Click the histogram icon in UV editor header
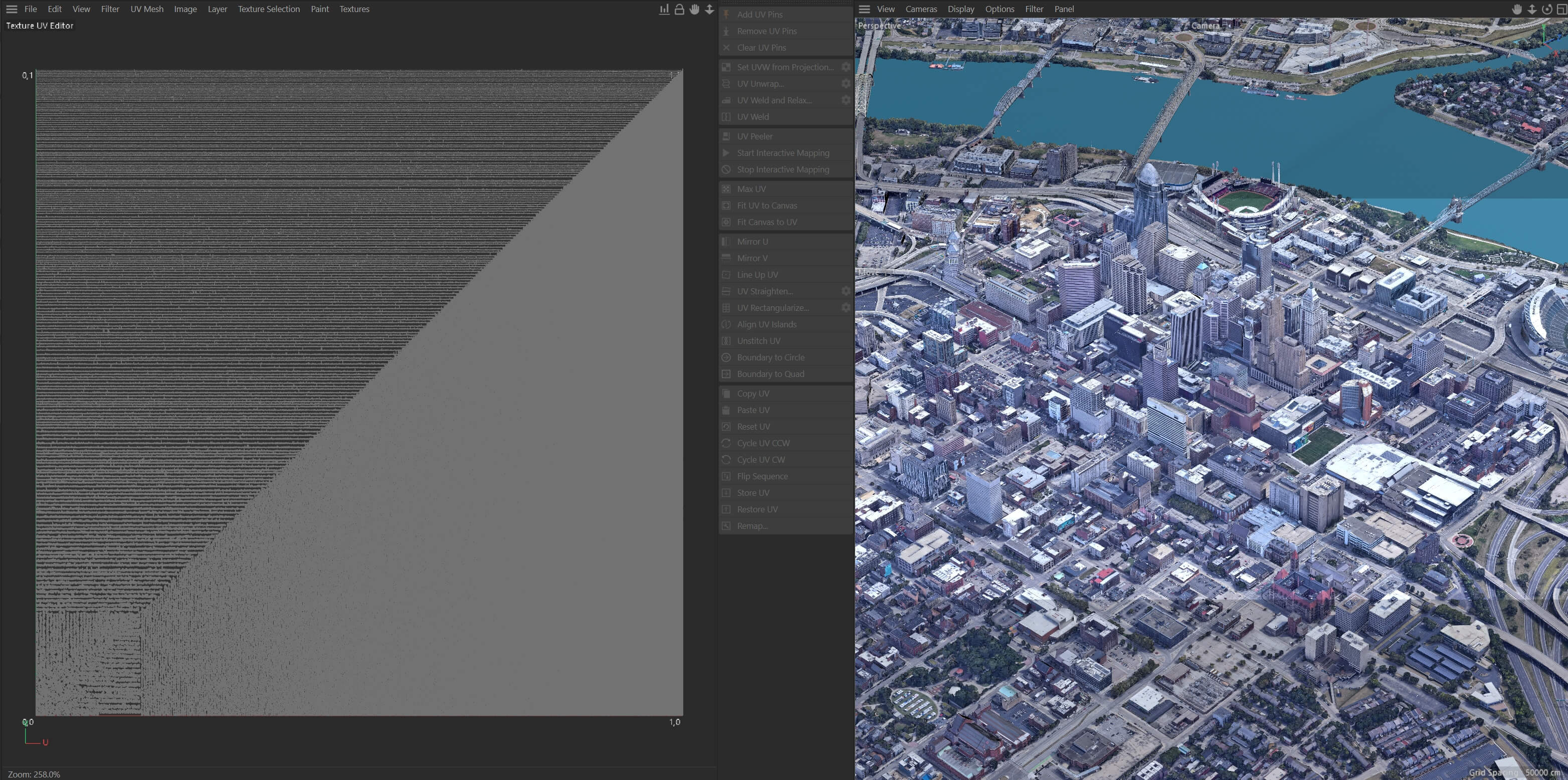Image resolution: width=1568 pixels, height=780 pixels. (664, 9)
